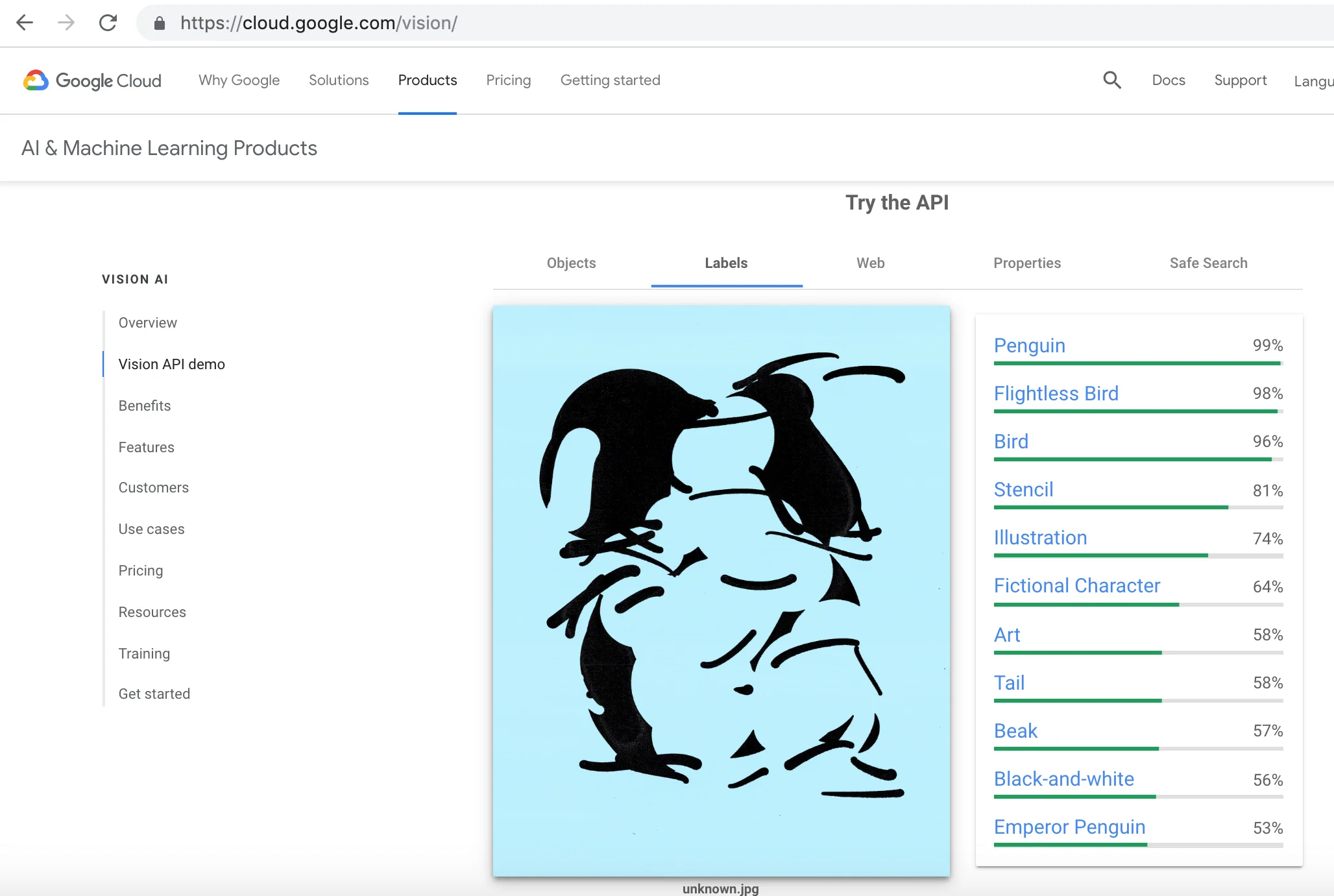The image size is (1334, 896).
Task: Open the Use cases section
Action: tap(151, 529)
